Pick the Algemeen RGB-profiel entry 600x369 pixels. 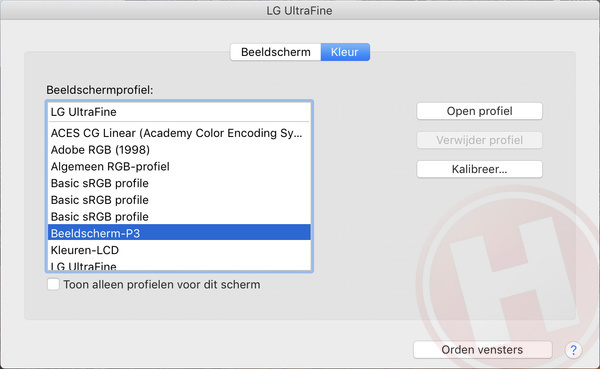coord(179,167)
